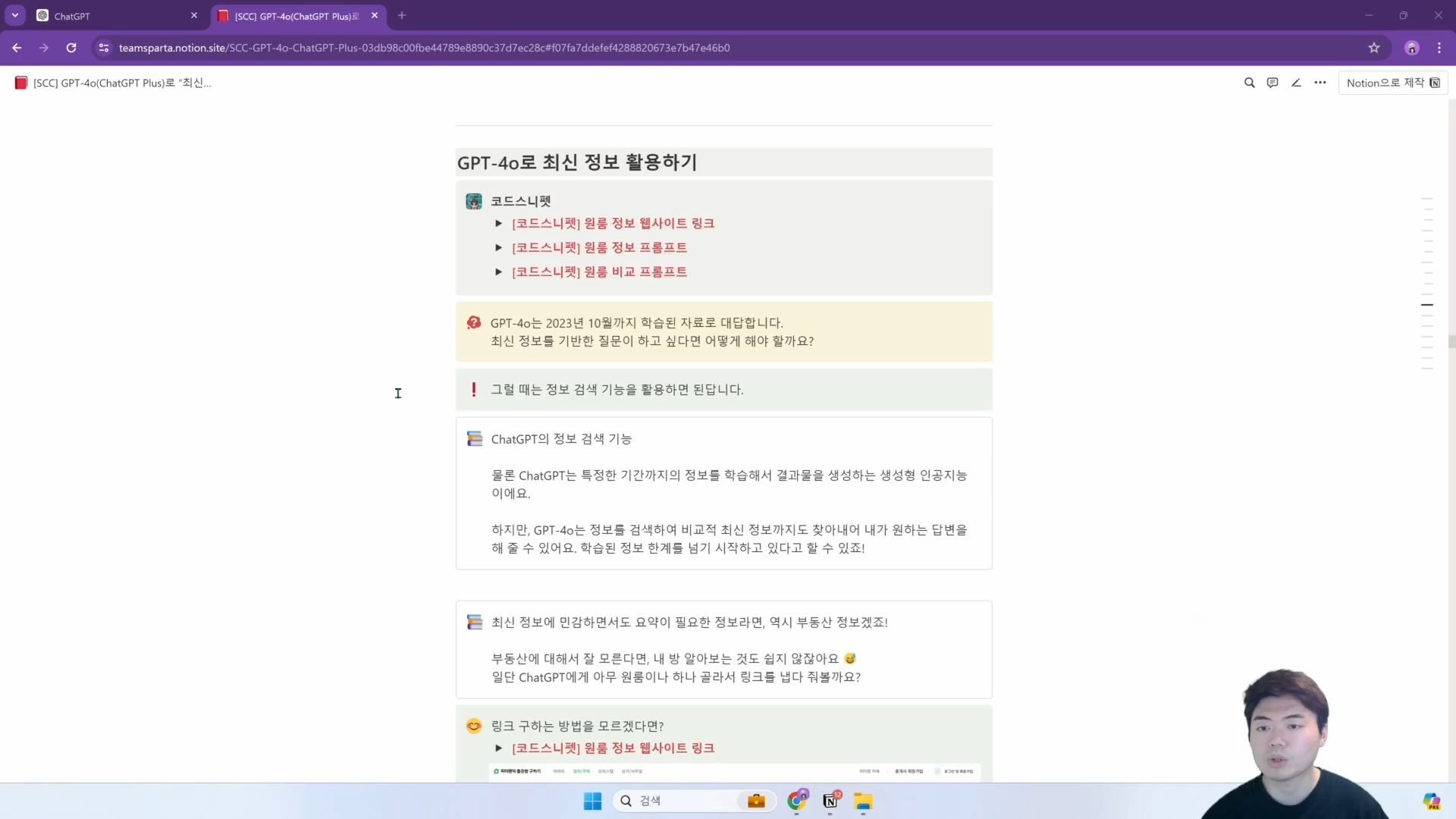
Task: Open a new browser tab
Action: (402, 16)
